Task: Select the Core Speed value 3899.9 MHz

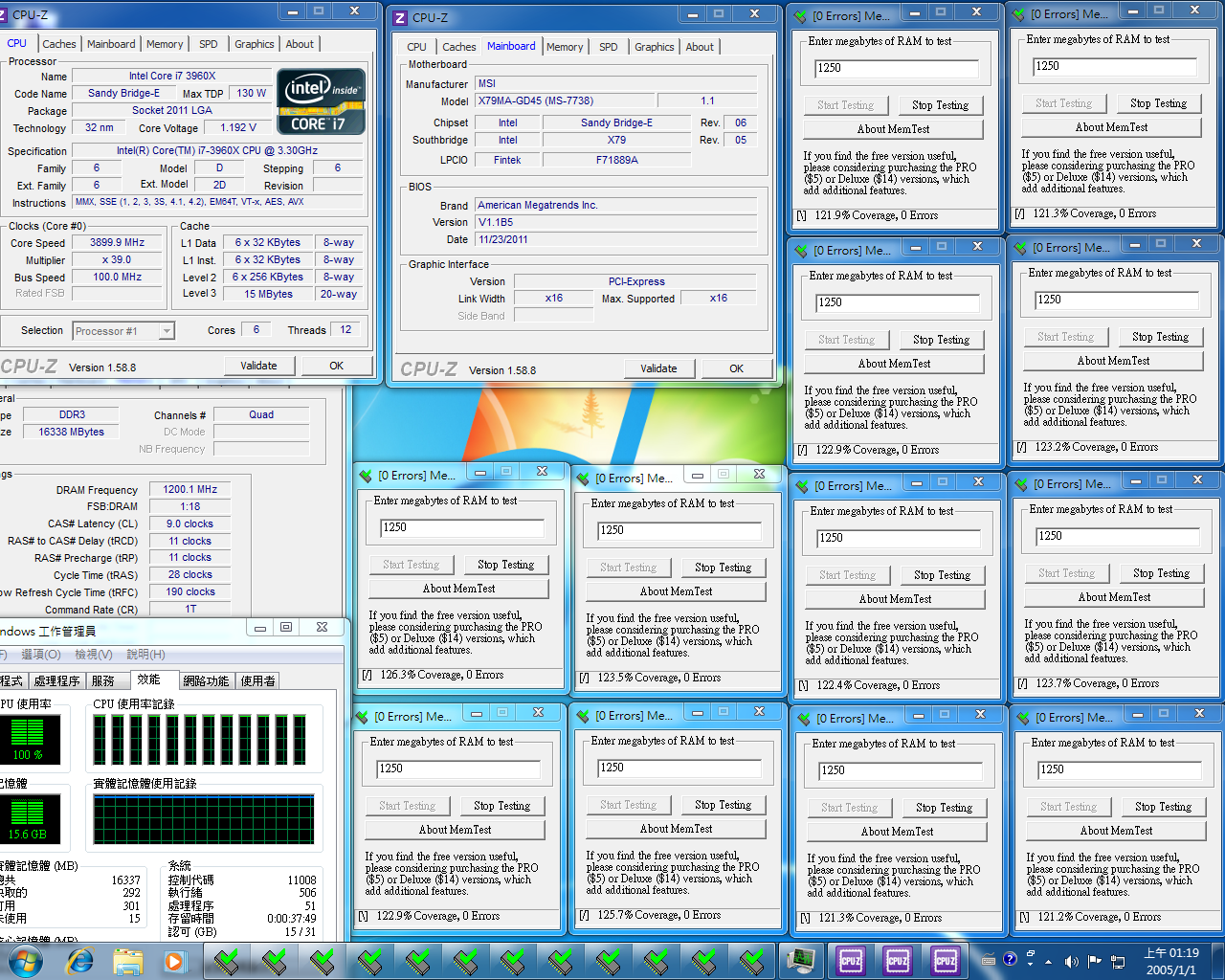Action: pos(117,243)
